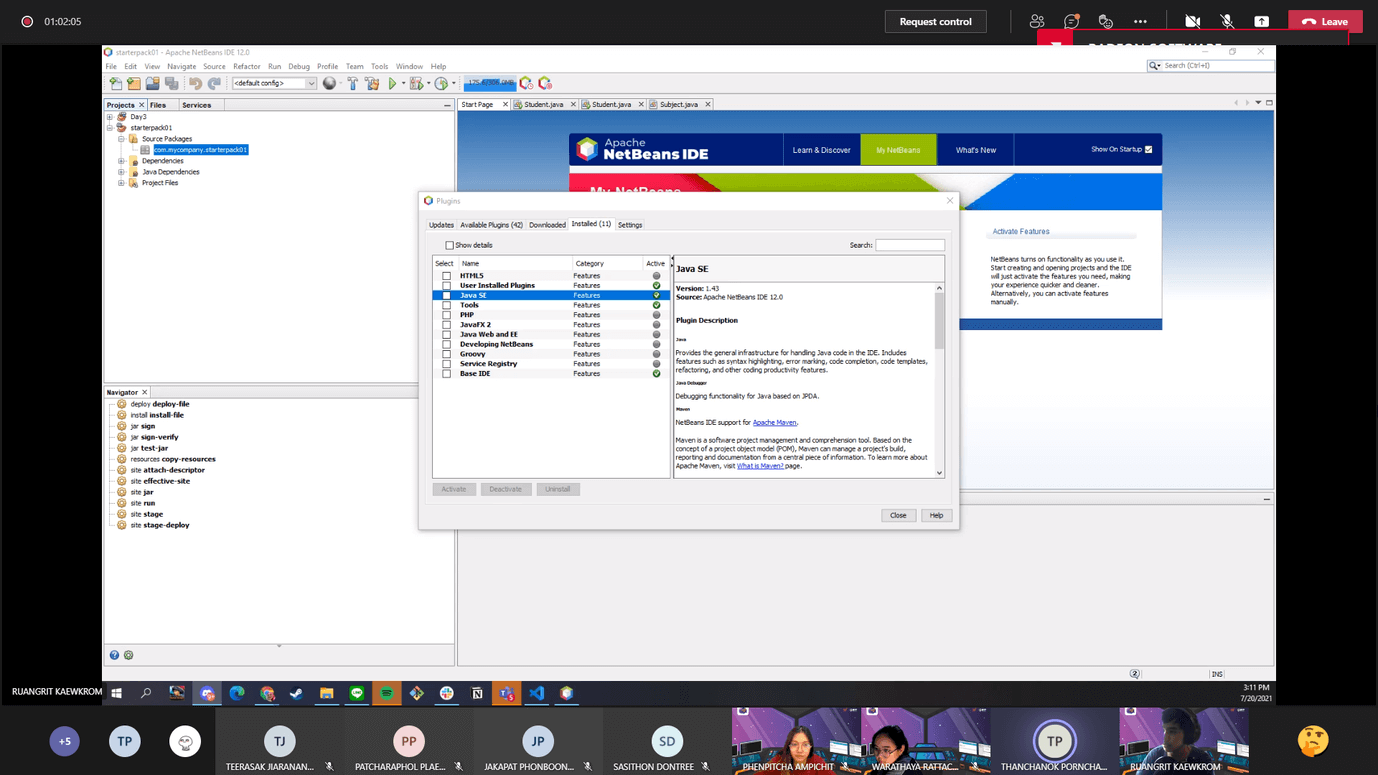1378x775 pixels.
Task: Click the globe browser toolbar icon
Action: tap(329, 83)
